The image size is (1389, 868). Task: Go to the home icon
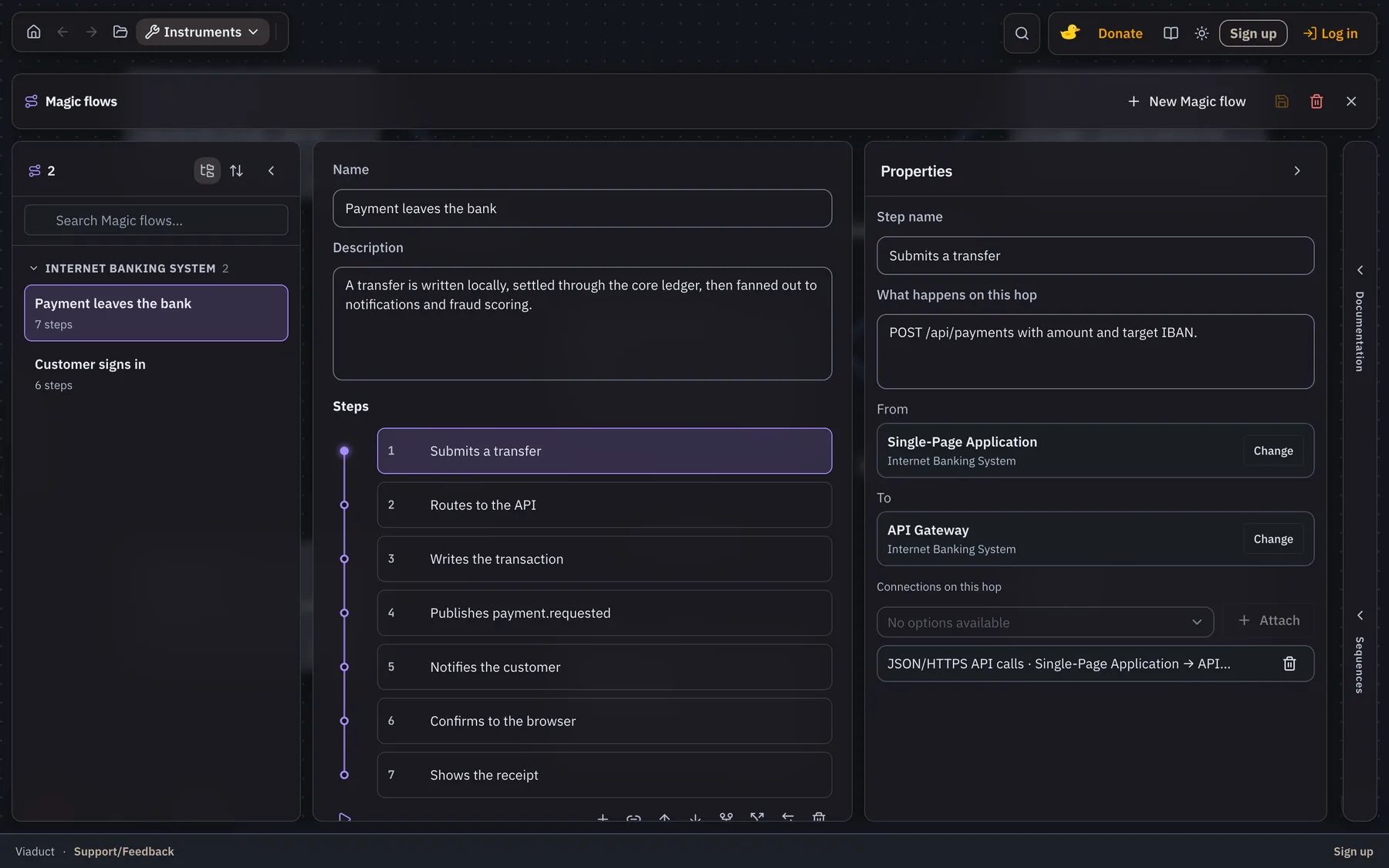tap(34, 32)
